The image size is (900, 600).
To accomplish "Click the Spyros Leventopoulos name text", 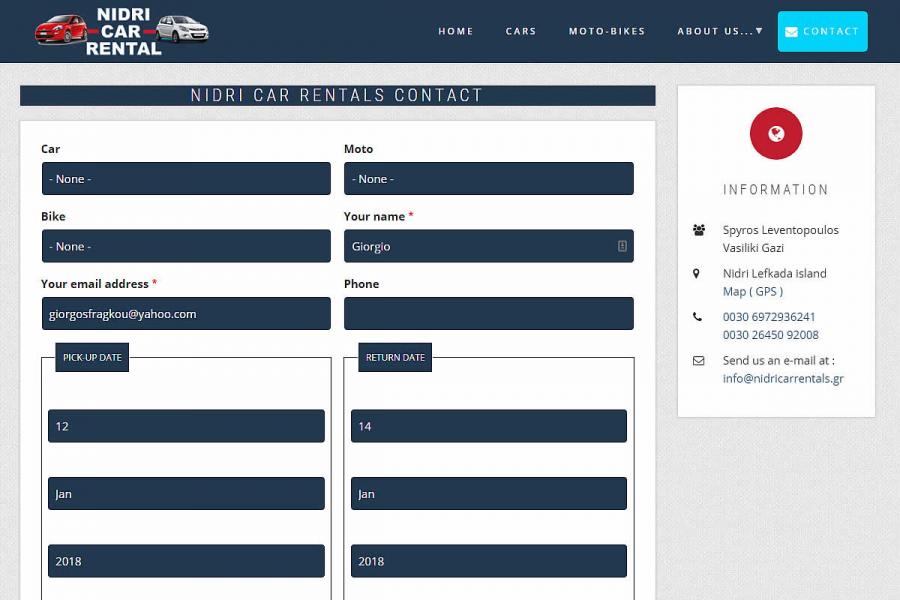I will (x=781, y=230).
